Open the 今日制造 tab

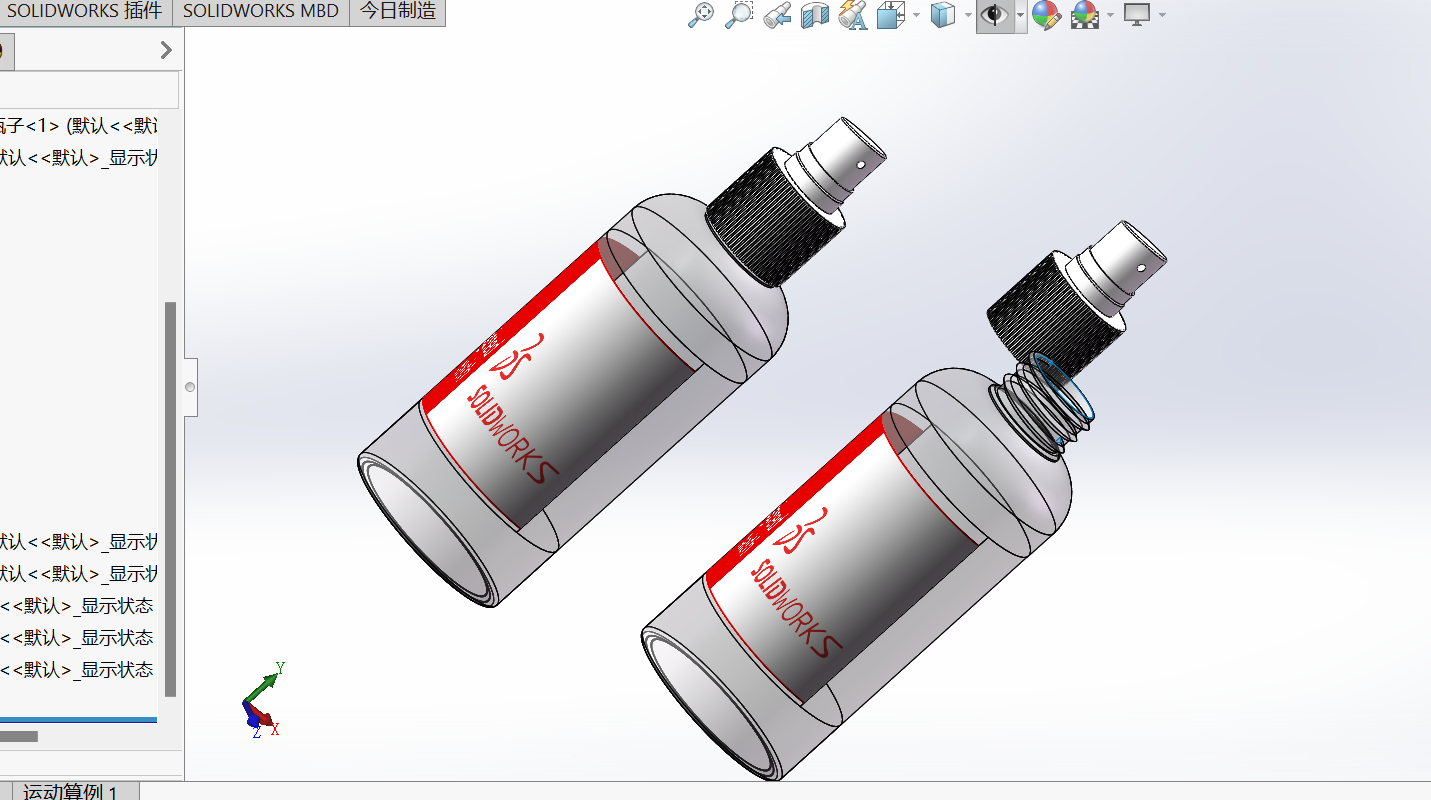tap(398, 12)
